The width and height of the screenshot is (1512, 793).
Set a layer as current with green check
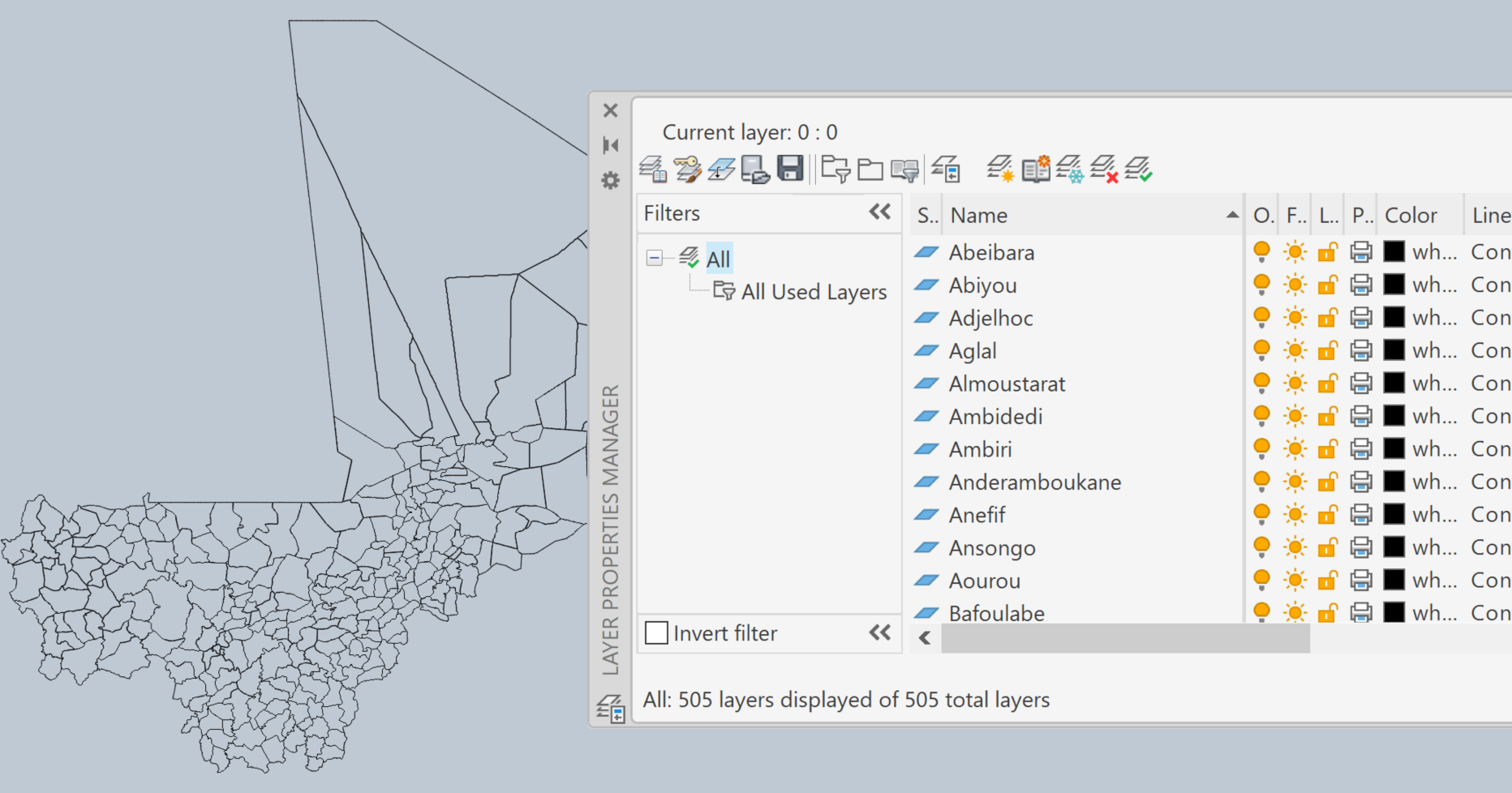pyautogui.click(x=1139, y=169)
